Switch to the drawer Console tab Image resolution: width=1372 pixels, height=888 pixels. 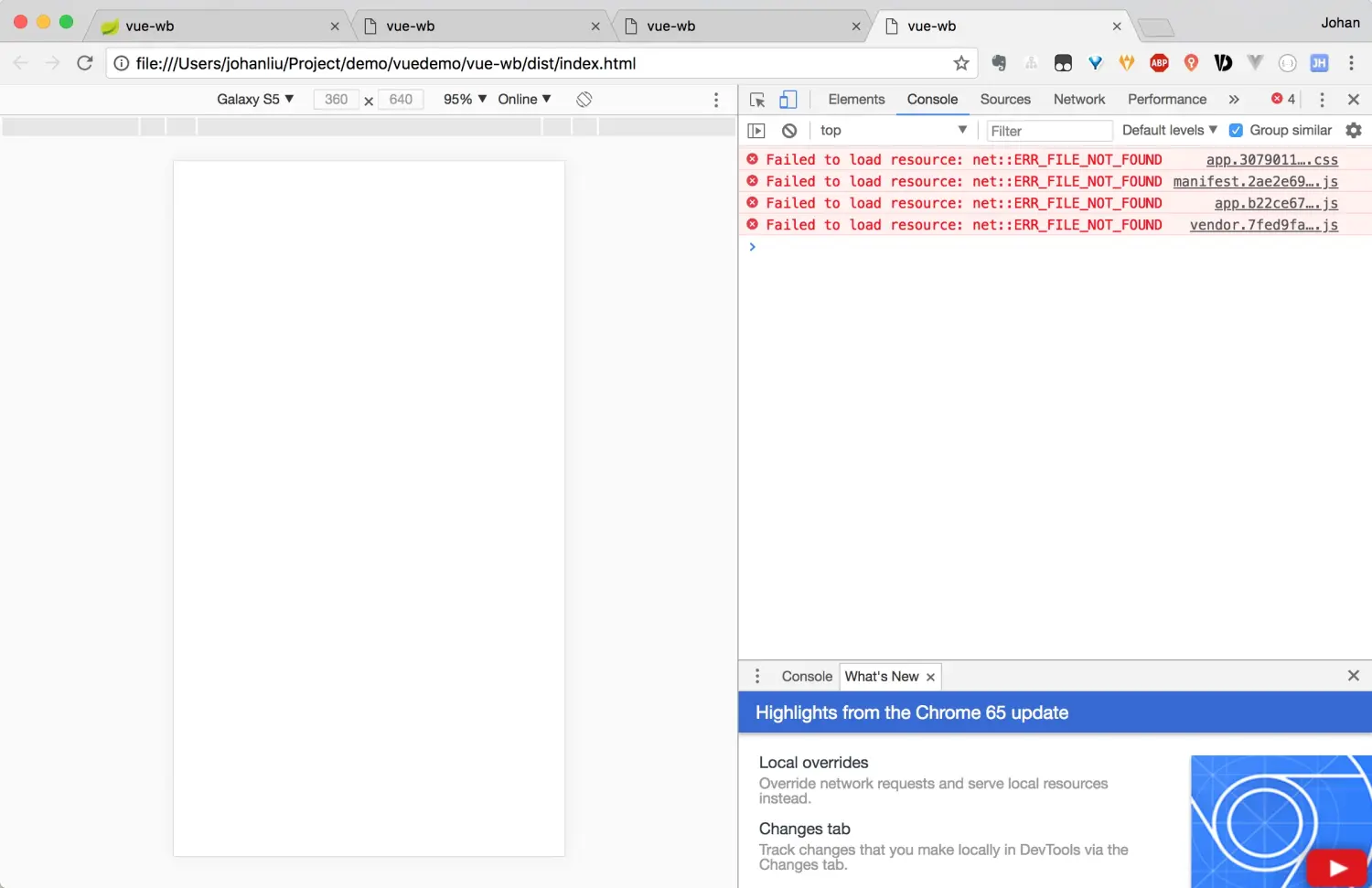pos(807,676)
